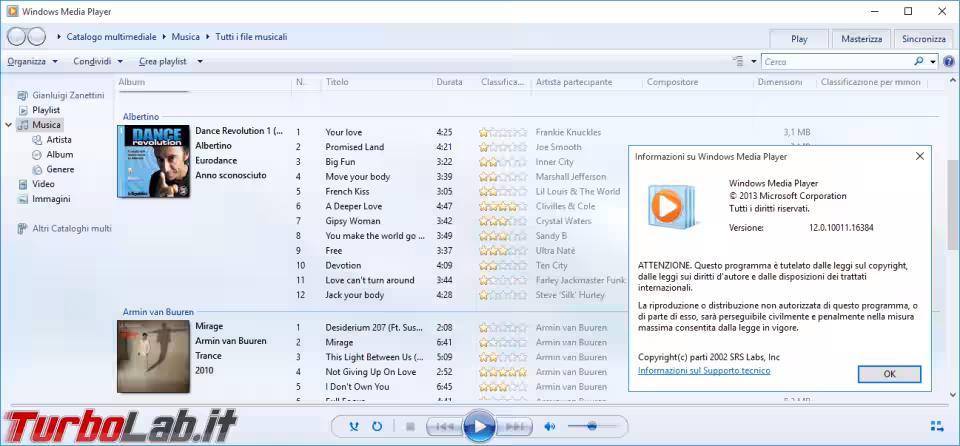Viewport: 960px width, 446px height.
Task: Click Catalogo multimediale in breadcrumb
Action: 111,37
